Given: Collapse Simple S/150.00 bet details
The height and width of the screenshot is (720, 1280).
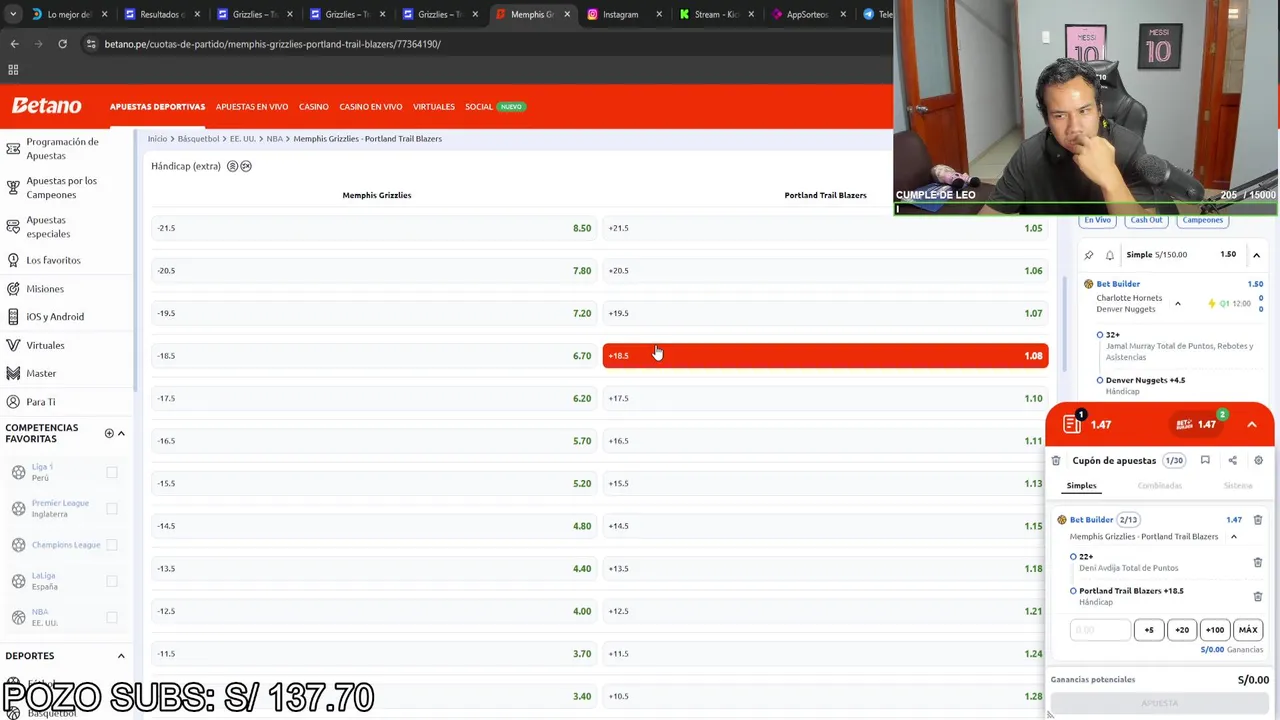Looking at the screenshot, I should click(x=1256, y=255).
